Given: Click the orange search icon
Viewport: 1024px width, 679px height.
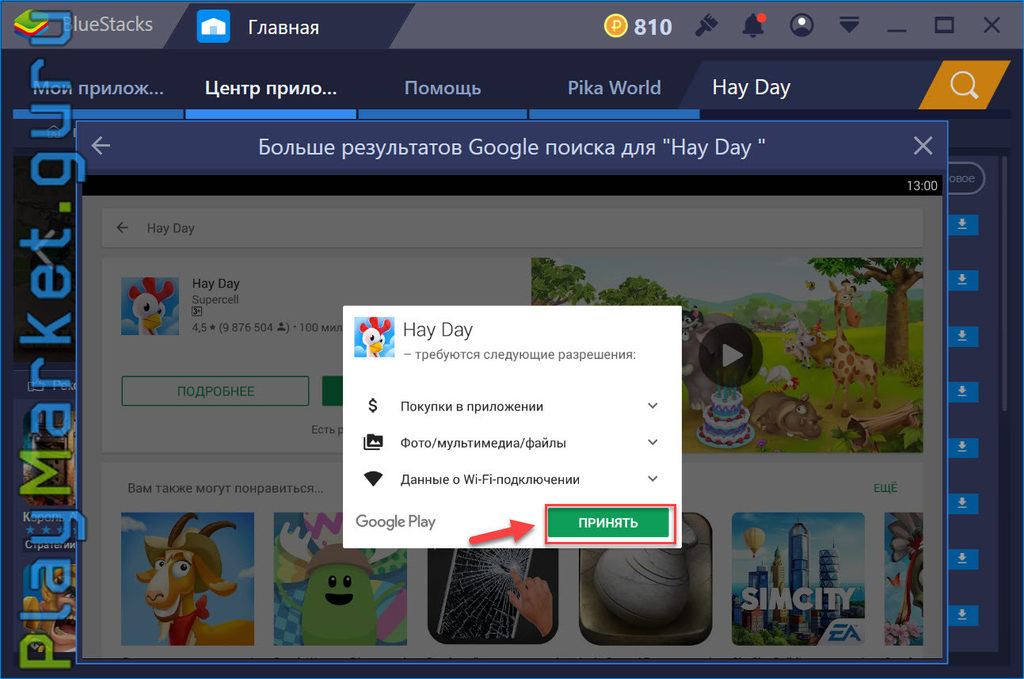Looking at the screenshot, I should tap(964, 86).
